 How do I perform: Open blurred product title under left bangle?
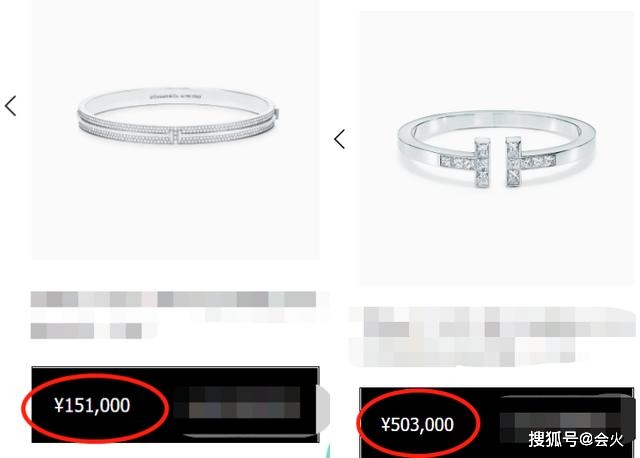(173, 314)
